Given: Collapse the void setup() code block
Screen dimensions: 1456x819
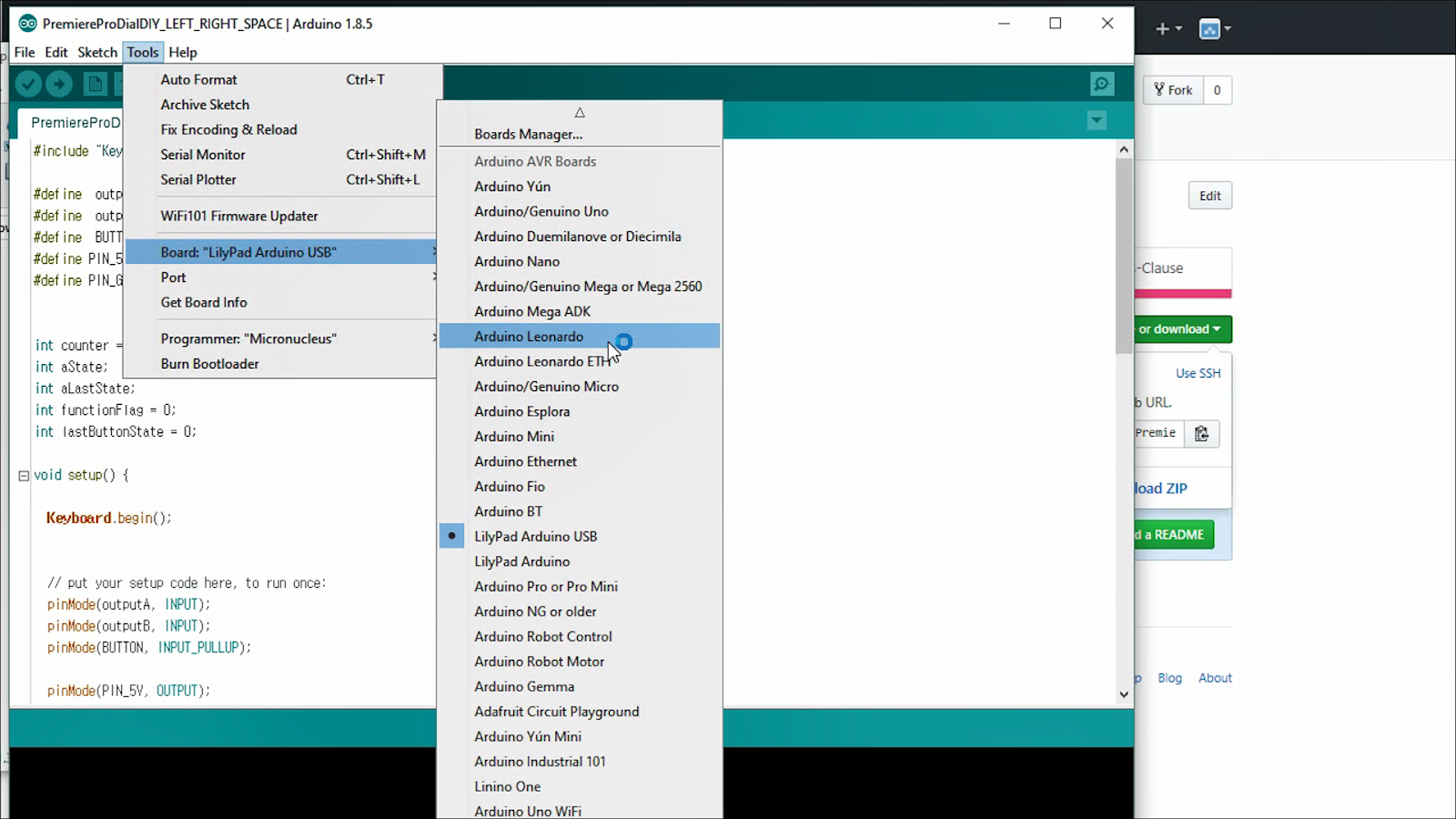Looking at the screenshot, I should pyautogui.click(x=24, y=475).
